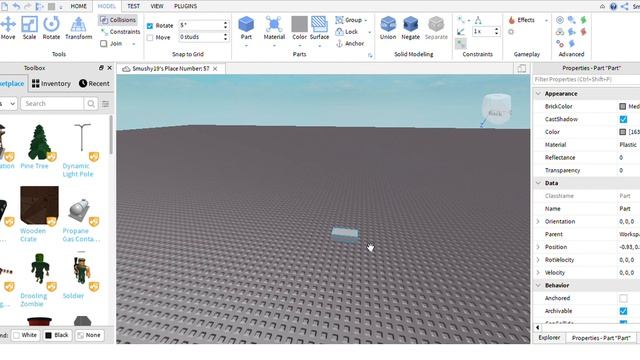Open Toolbox filter options icon
Viewport: 640px width, 360px height.
pyautogui.click(x=106, y=104)
